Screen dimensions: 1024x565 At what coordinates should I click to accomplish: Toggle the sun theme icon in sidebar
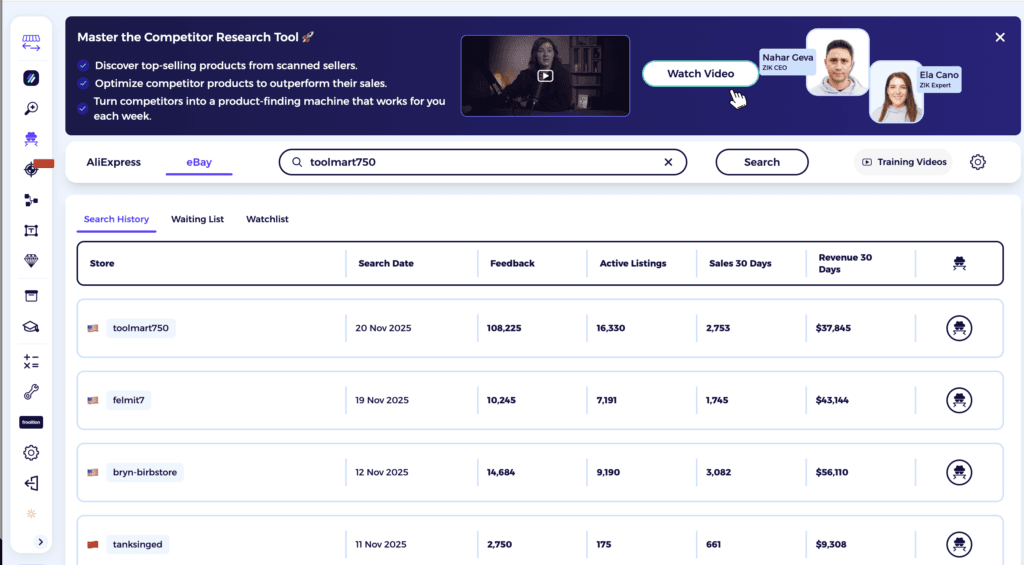(31, 513)
